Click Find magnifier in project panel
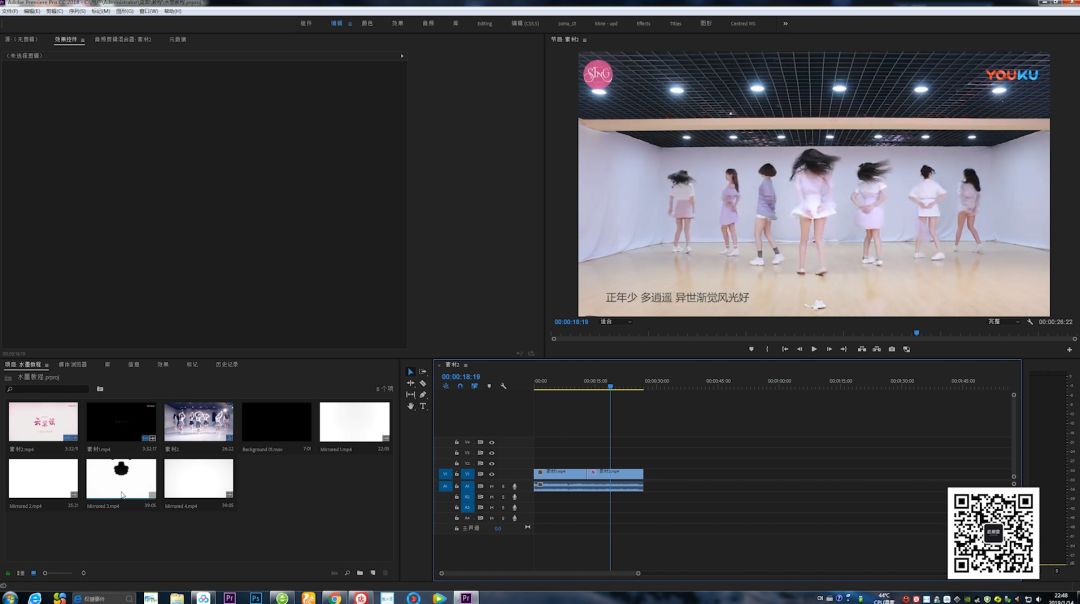This screenshot has width=1080, height=604. (347, 573)
